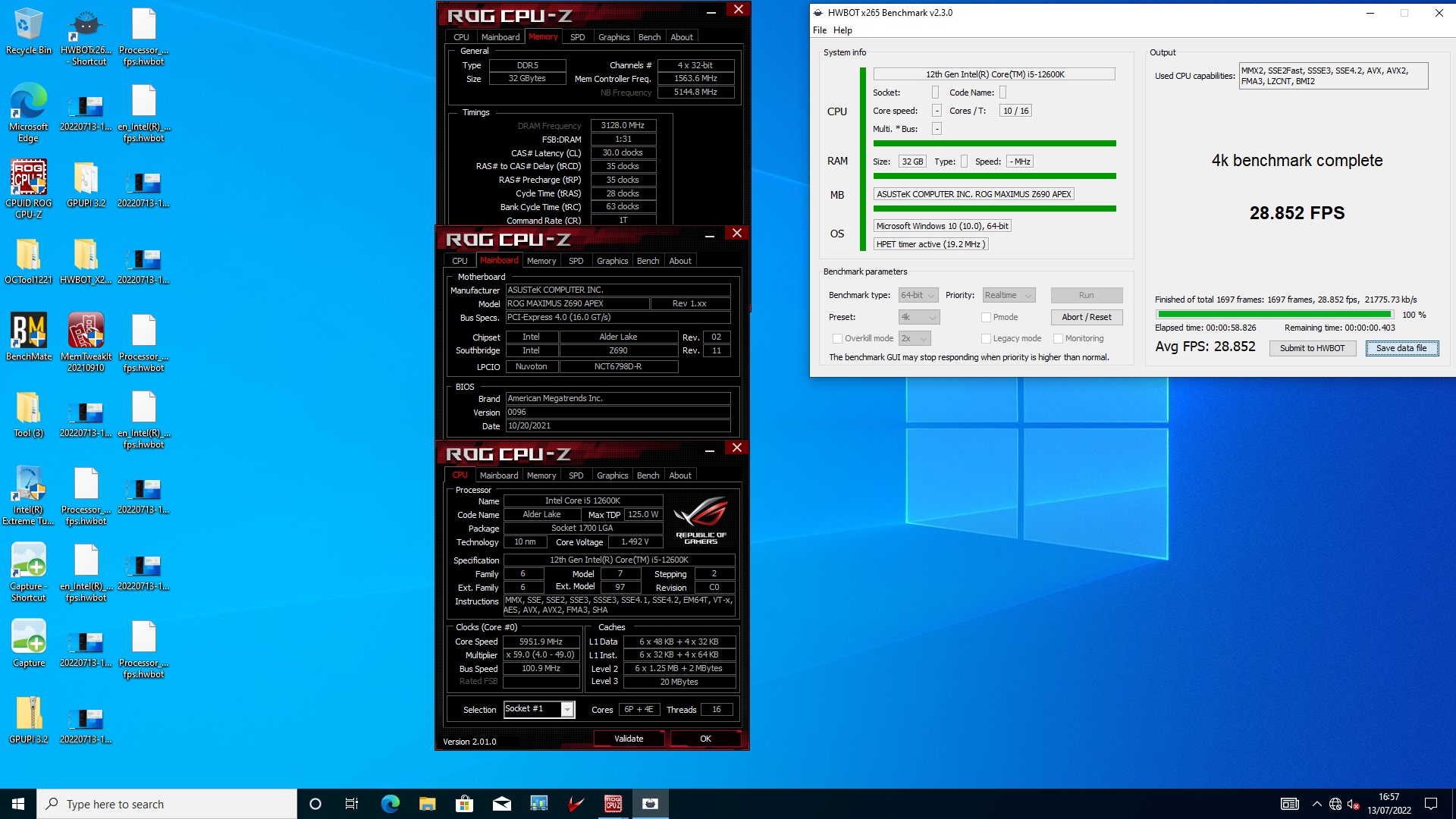Switch to HWBOT x265 taskbar icon
The height and width of the screenshot is (819, 1456).
coord(650,804)
